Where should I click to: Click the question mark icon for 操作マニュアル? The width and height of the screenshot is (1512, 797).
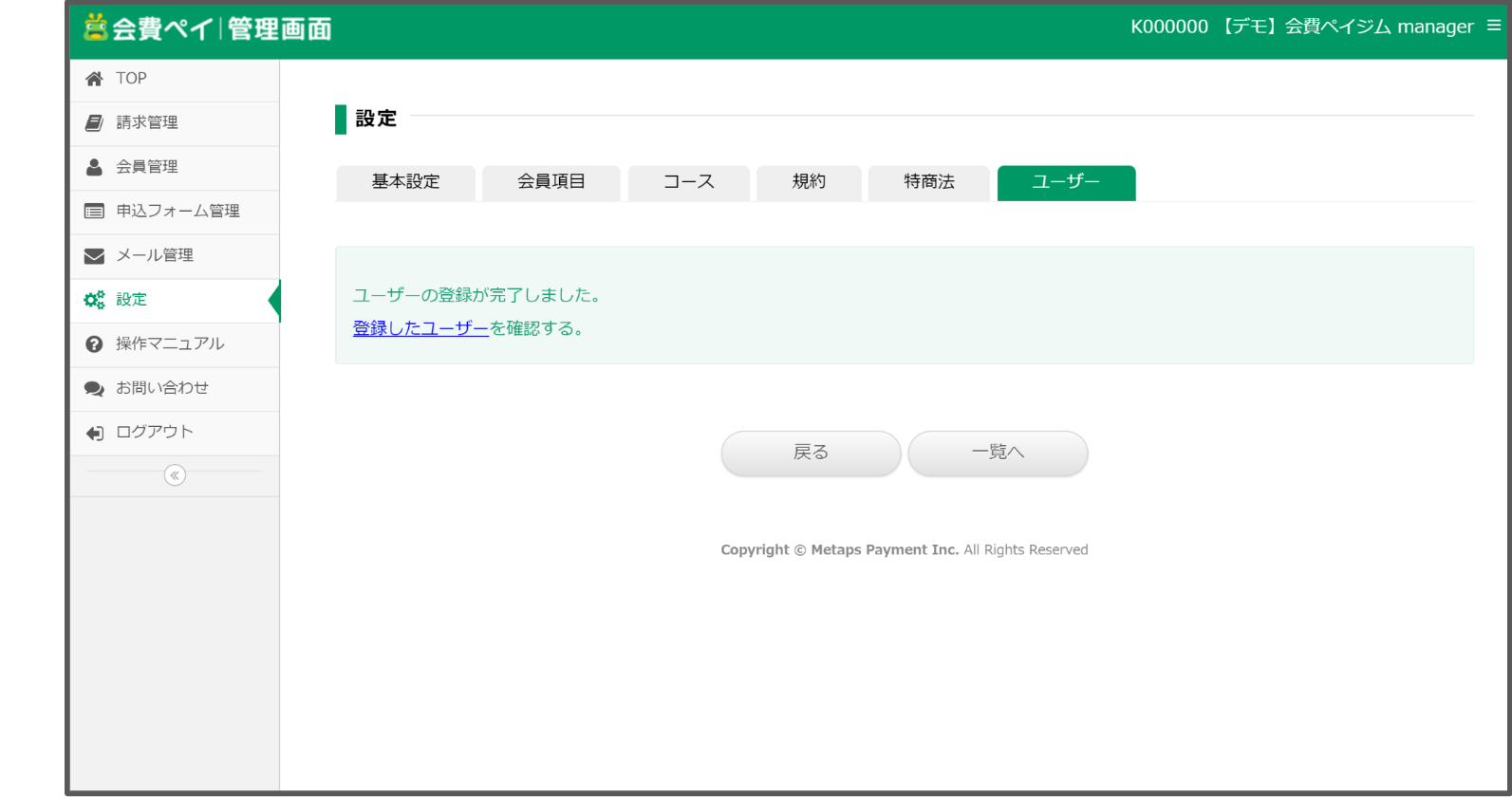(x=94, y=343)
